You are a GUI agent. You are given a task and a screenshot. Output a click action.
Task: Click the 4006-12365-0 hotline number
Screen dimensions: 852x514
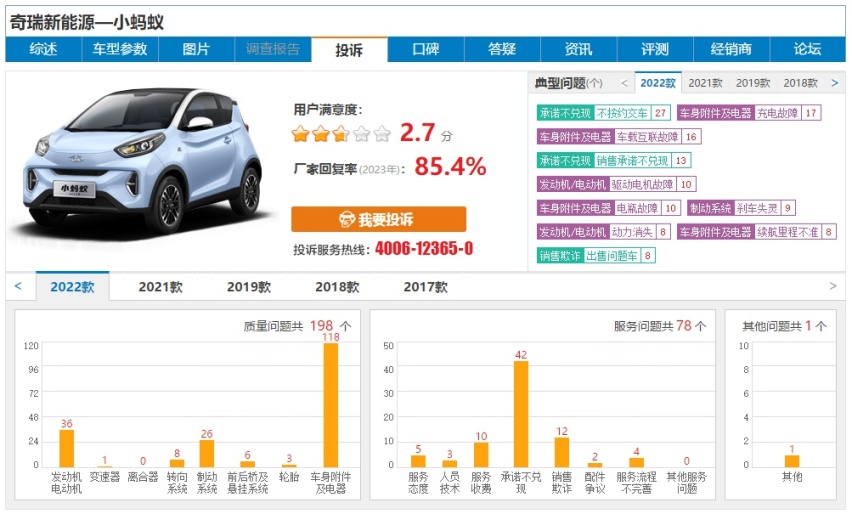(x=424, y=249)
